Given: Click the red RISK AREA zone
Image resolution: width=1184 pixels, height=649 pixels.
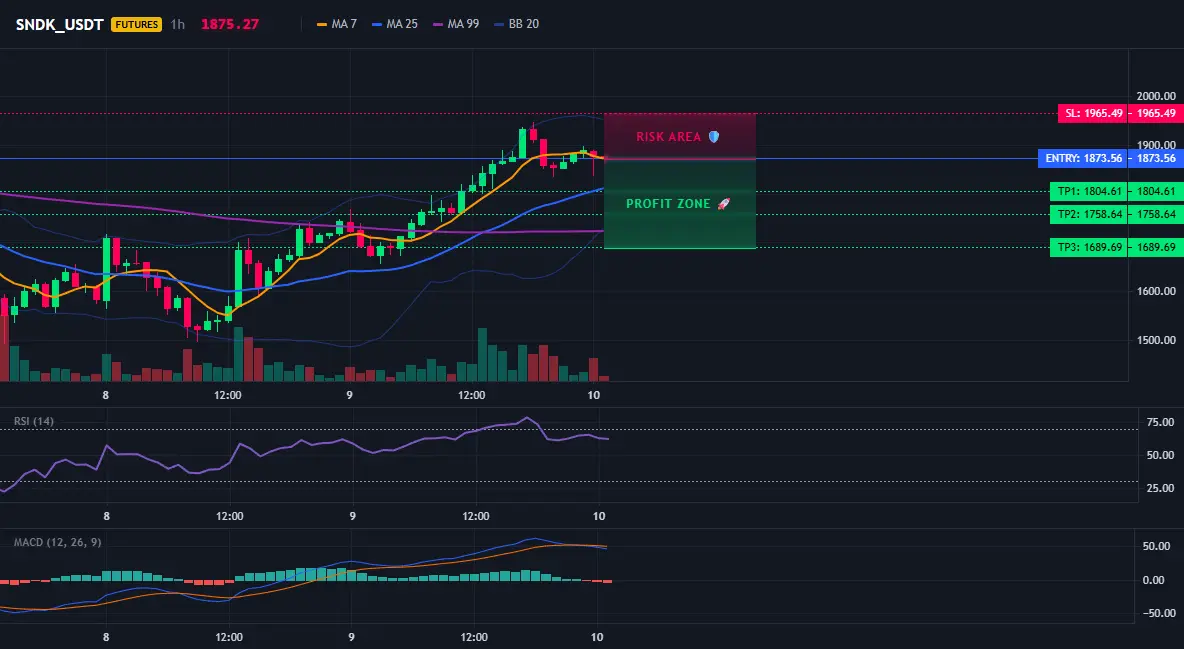Looking at the screenshot, I should 680,137.
